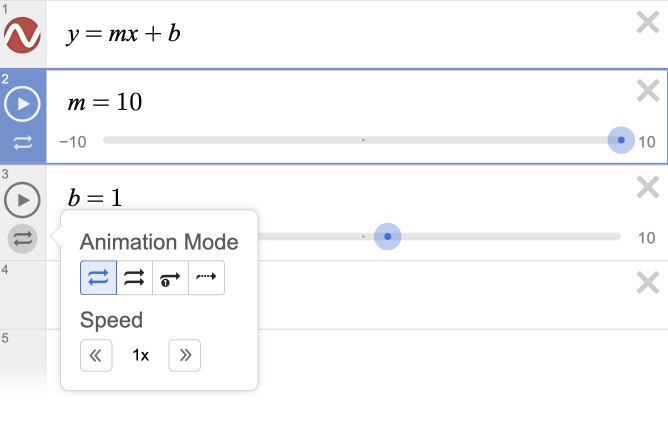Click the b slider thumb

coord(387,237)
